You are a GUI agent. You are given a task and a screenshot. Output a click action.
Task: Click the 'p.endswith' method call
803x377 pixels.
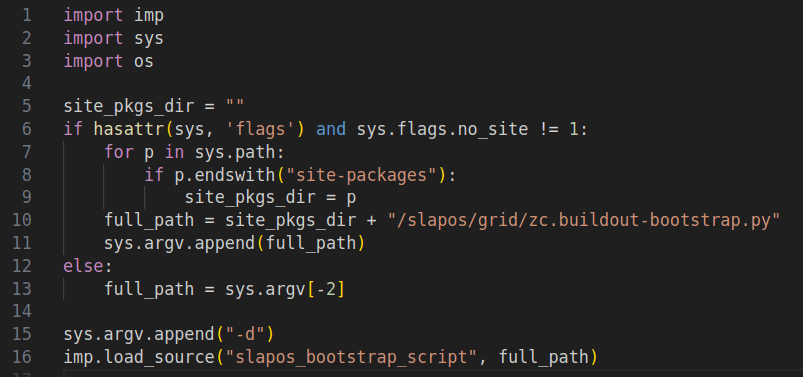(x=225, y=175)
